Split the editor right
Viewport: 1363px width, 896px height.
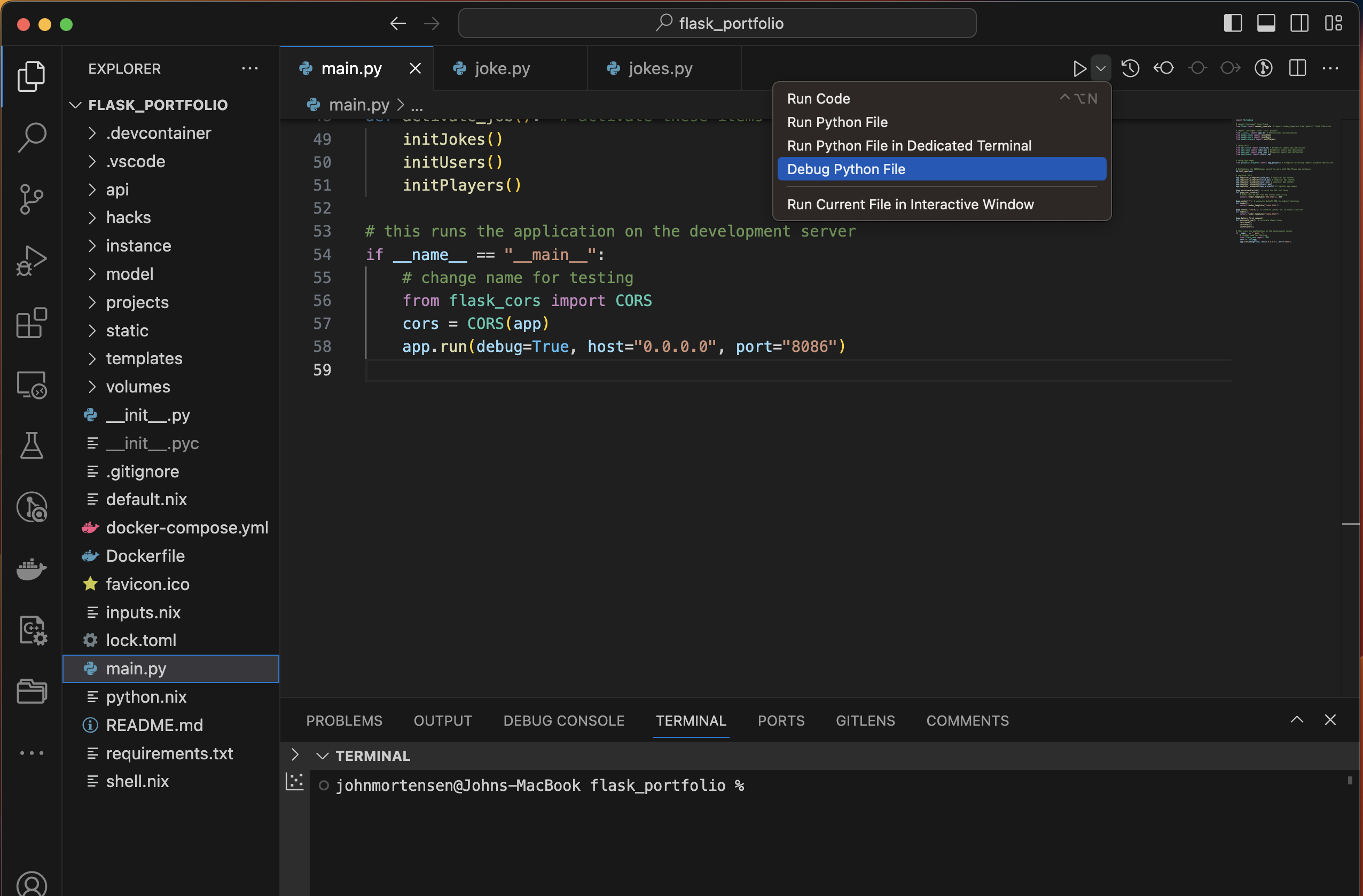[1297, 69]
